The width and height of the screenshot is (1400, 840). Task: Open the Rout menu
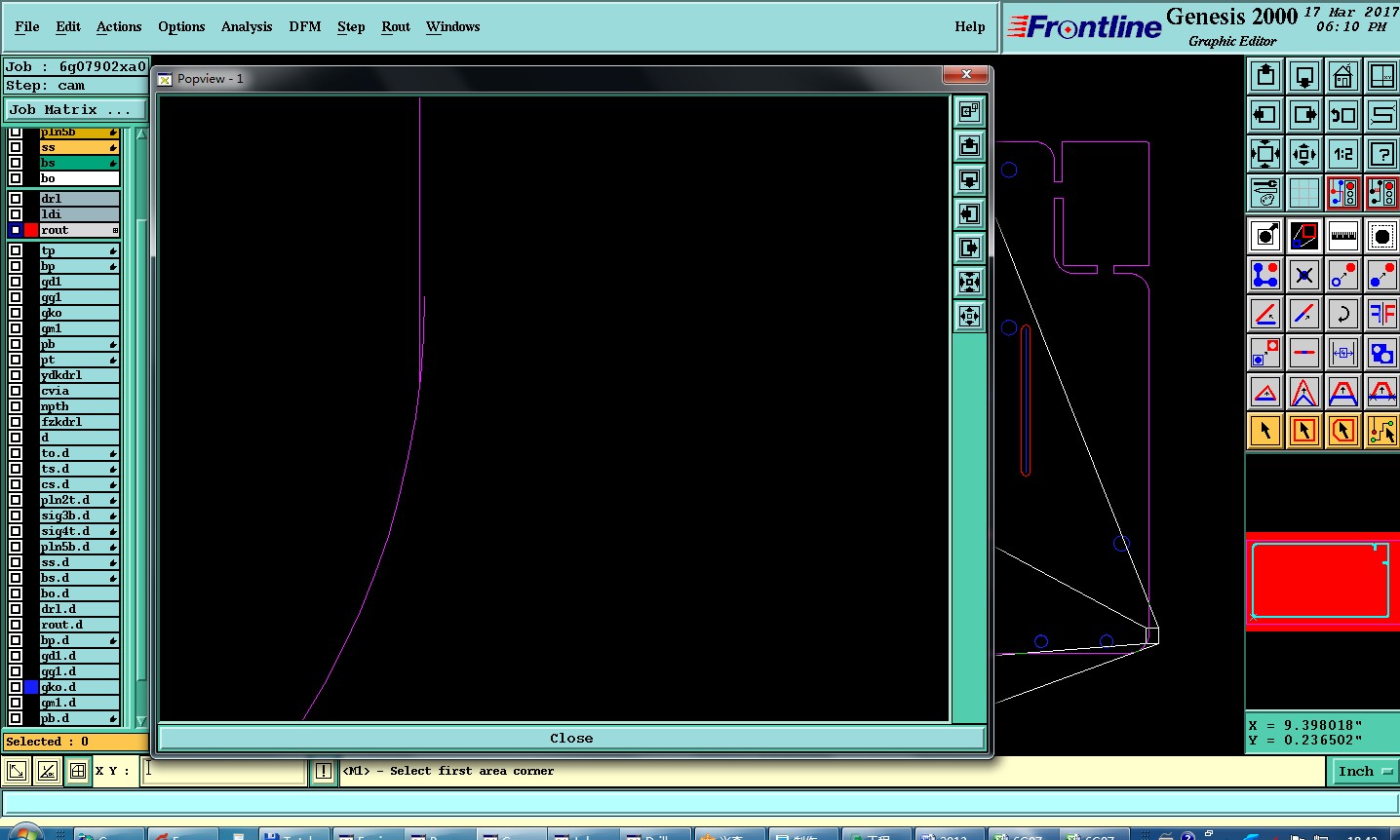click(396, 26)
